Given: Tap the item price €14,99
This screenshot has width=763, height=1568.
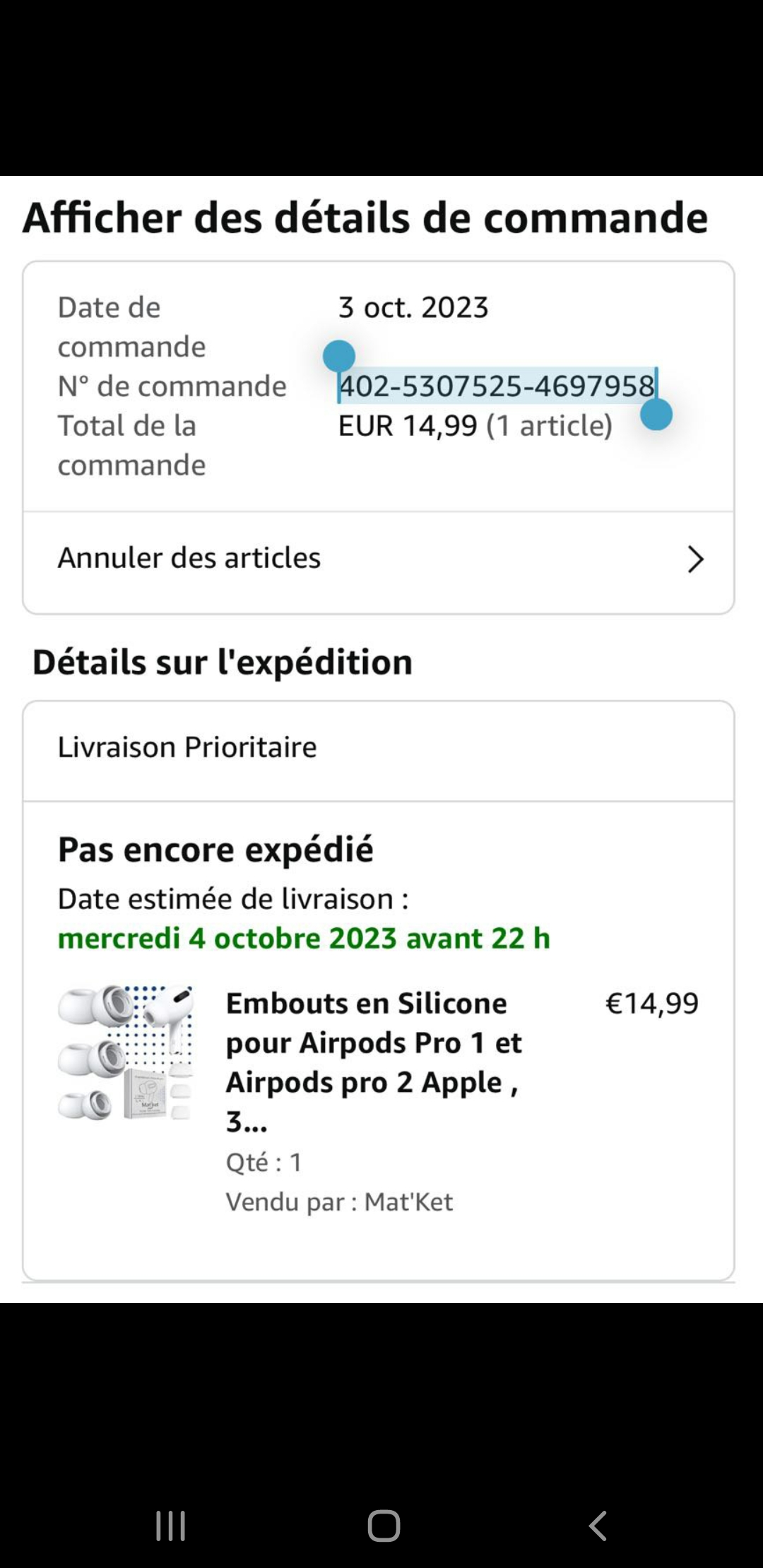Looking at the screenshot, I should click(x=651, y=1004).
